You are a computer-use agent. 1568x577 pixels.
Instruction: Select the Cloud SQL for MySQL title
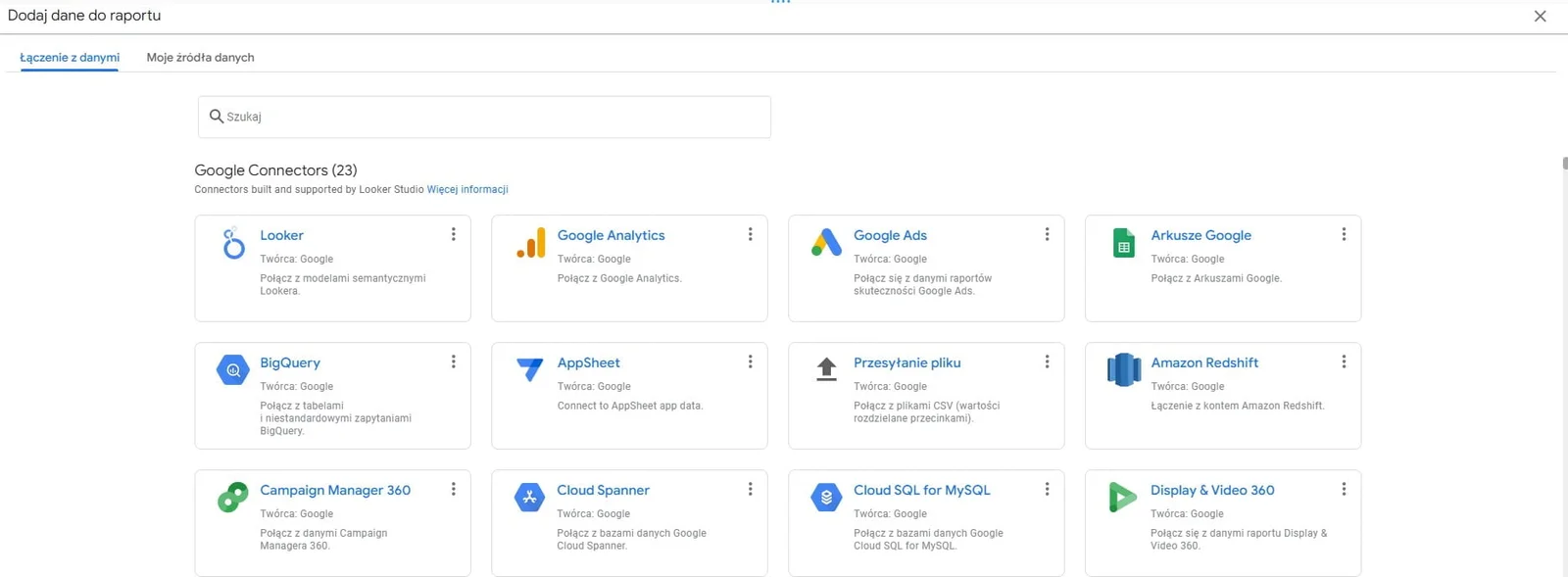(x=921, y=490)
